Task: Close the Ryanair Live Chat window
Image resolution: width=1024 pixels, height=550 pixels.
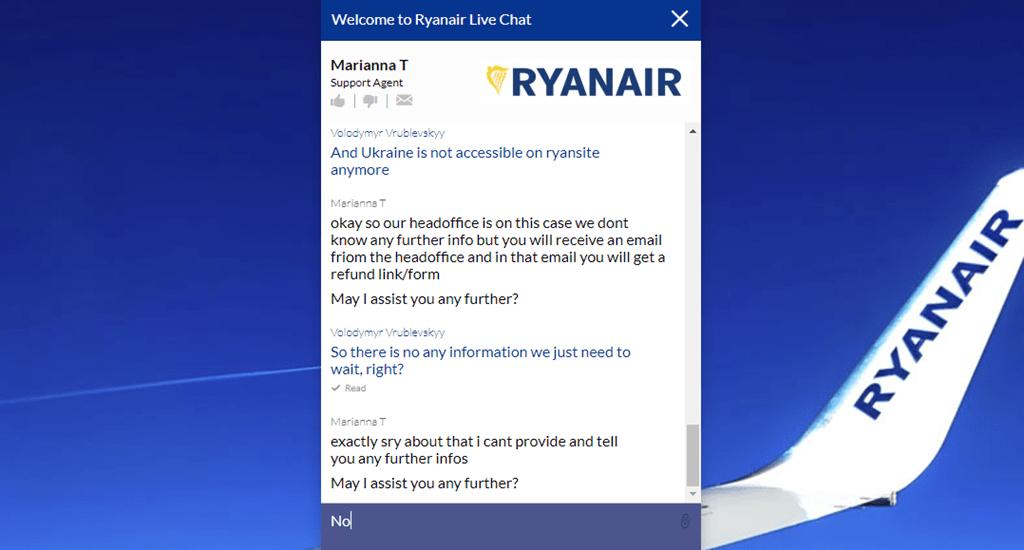Action: click(679, 19)
